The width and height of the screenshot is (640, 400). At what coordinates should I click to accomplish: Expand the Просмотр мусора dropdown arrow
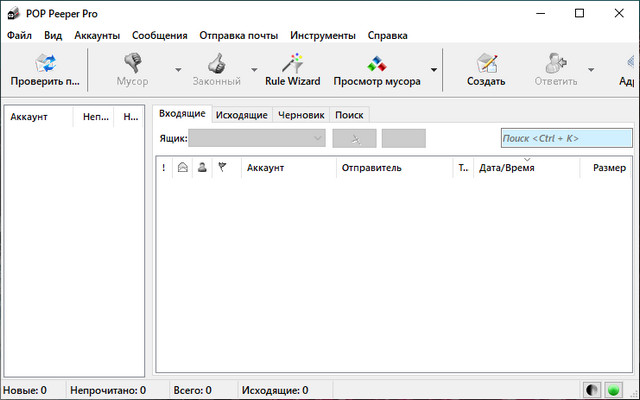point(434,70)
